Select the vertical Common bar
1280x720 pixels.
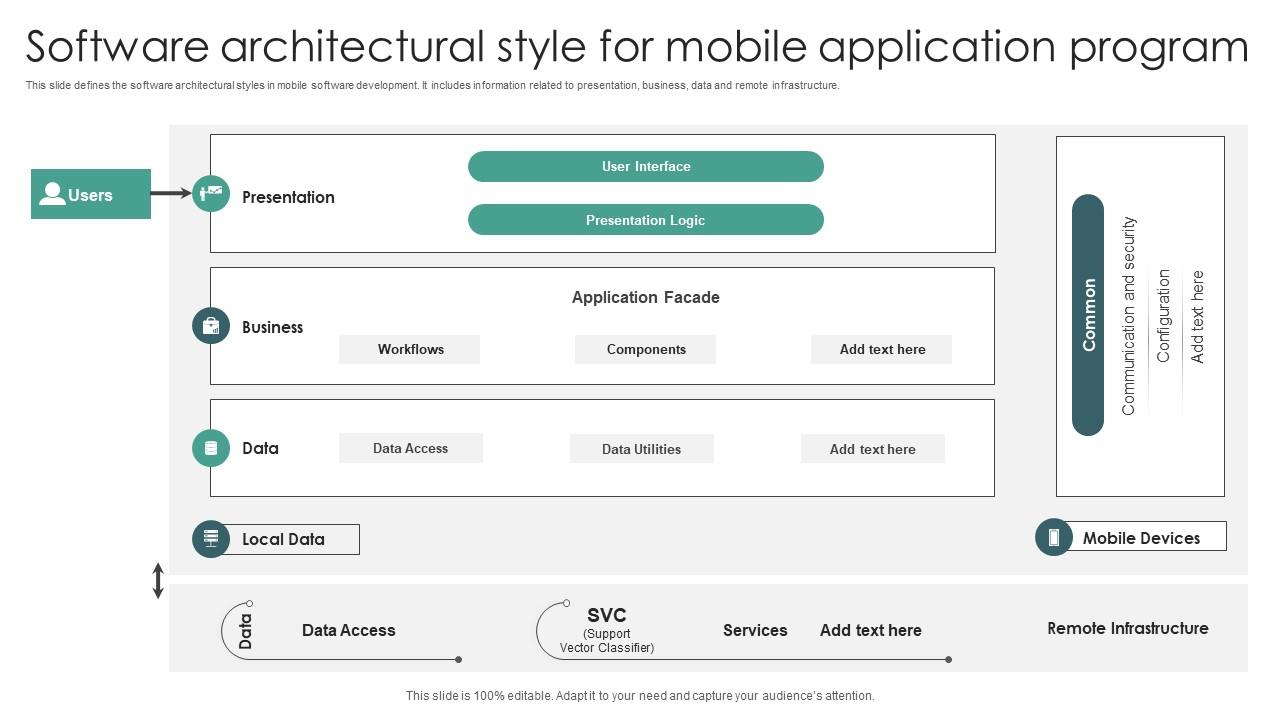click(1088, 315)
